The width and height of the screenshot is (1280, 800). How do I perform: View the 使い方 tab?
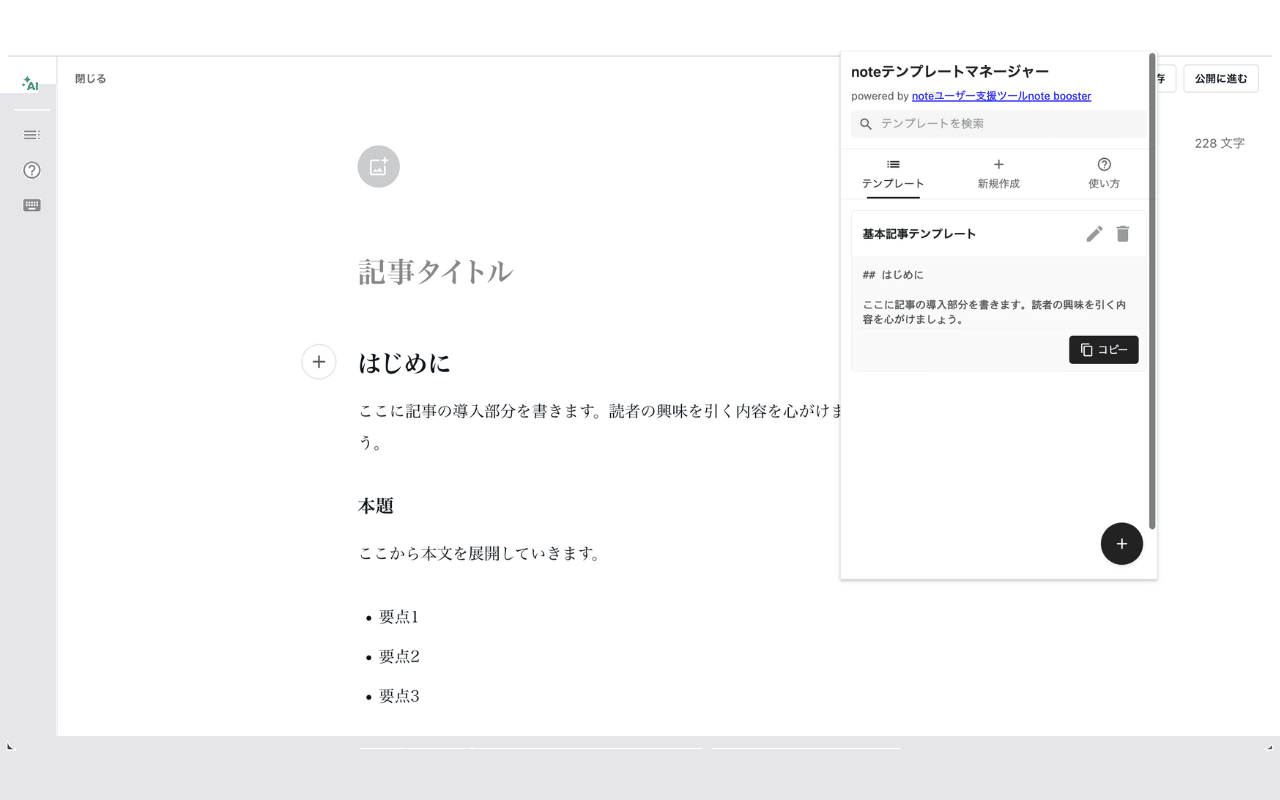[1104, 173]
